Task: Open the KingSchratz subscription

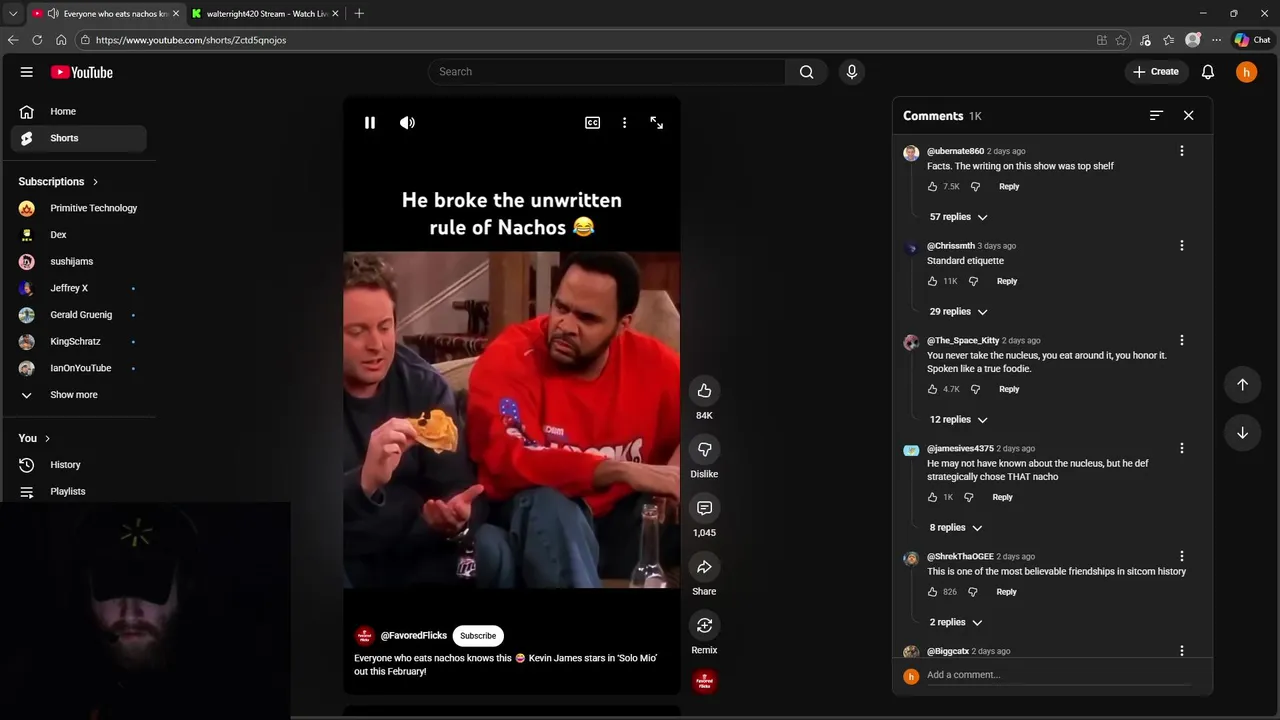Action: (x=80, y=342)
